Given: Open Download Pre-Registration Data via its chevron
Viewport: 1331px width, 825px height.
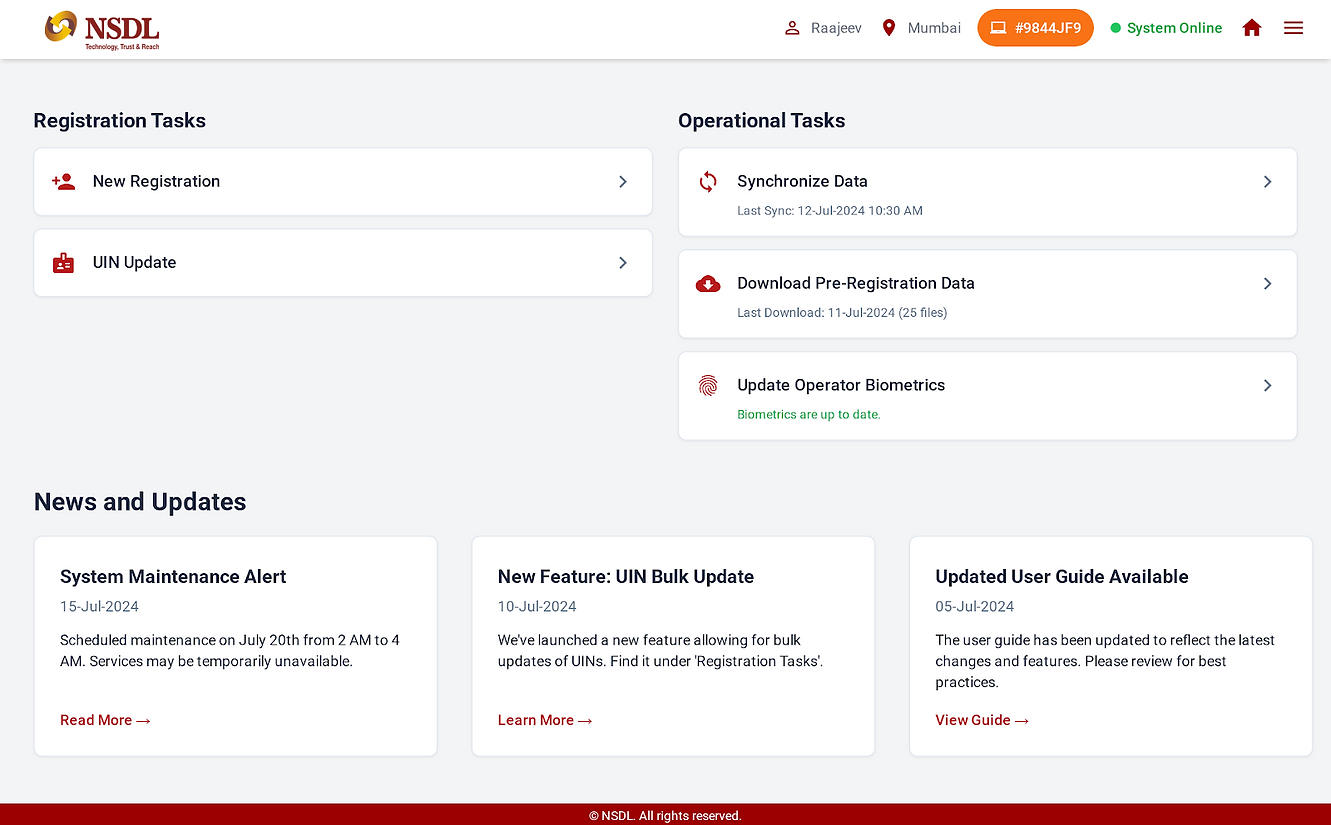Looking at the screenshot, I should (1268, 283).
